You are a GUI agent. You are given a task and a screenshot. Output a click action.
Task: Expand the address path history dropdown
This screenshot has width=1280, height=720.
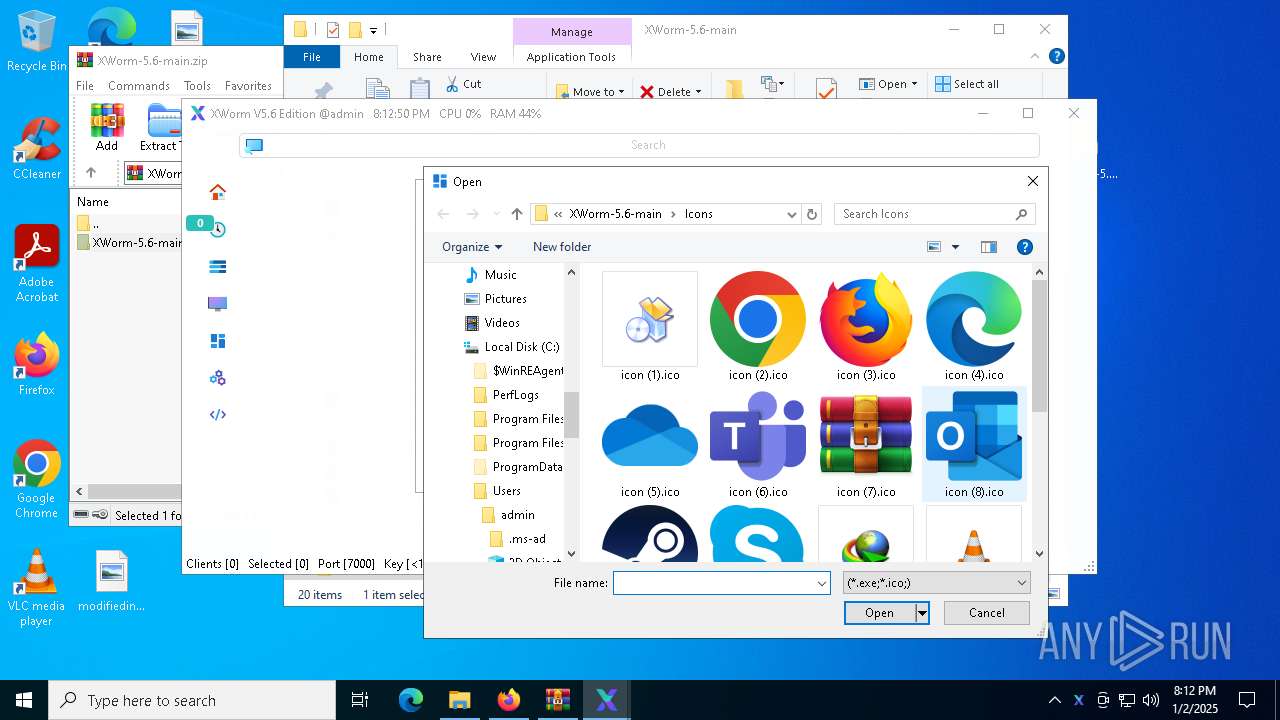(x=791, y=214)
